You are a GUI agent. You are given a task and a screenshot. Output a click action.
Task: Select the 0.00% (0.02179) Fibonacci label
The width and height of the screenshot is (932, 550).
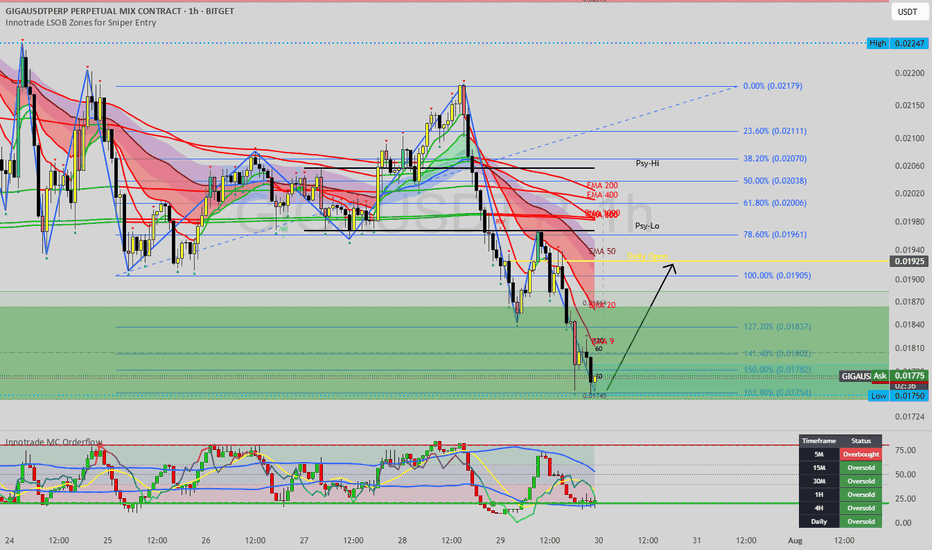[x=772, y=86]
